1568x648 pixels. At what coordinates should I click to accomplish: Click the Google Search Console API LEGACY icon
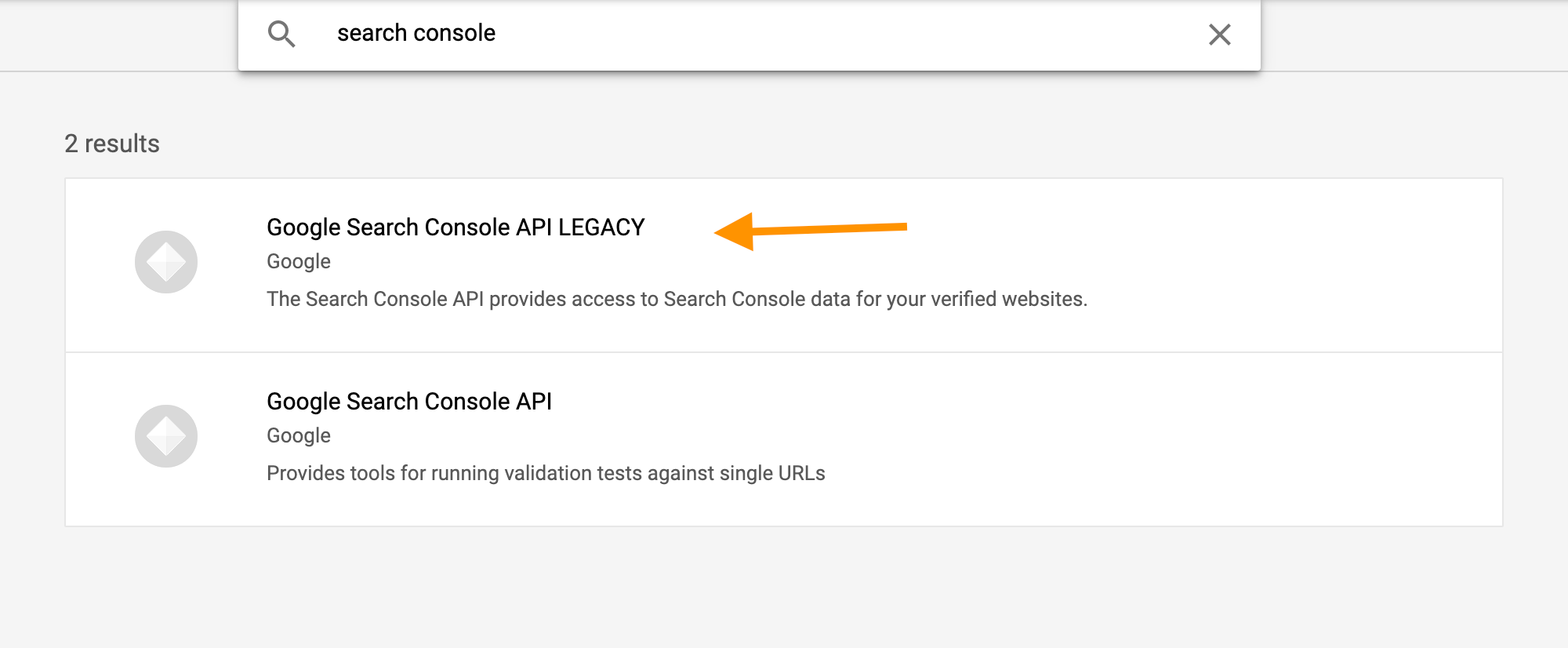tap(166, 262)
